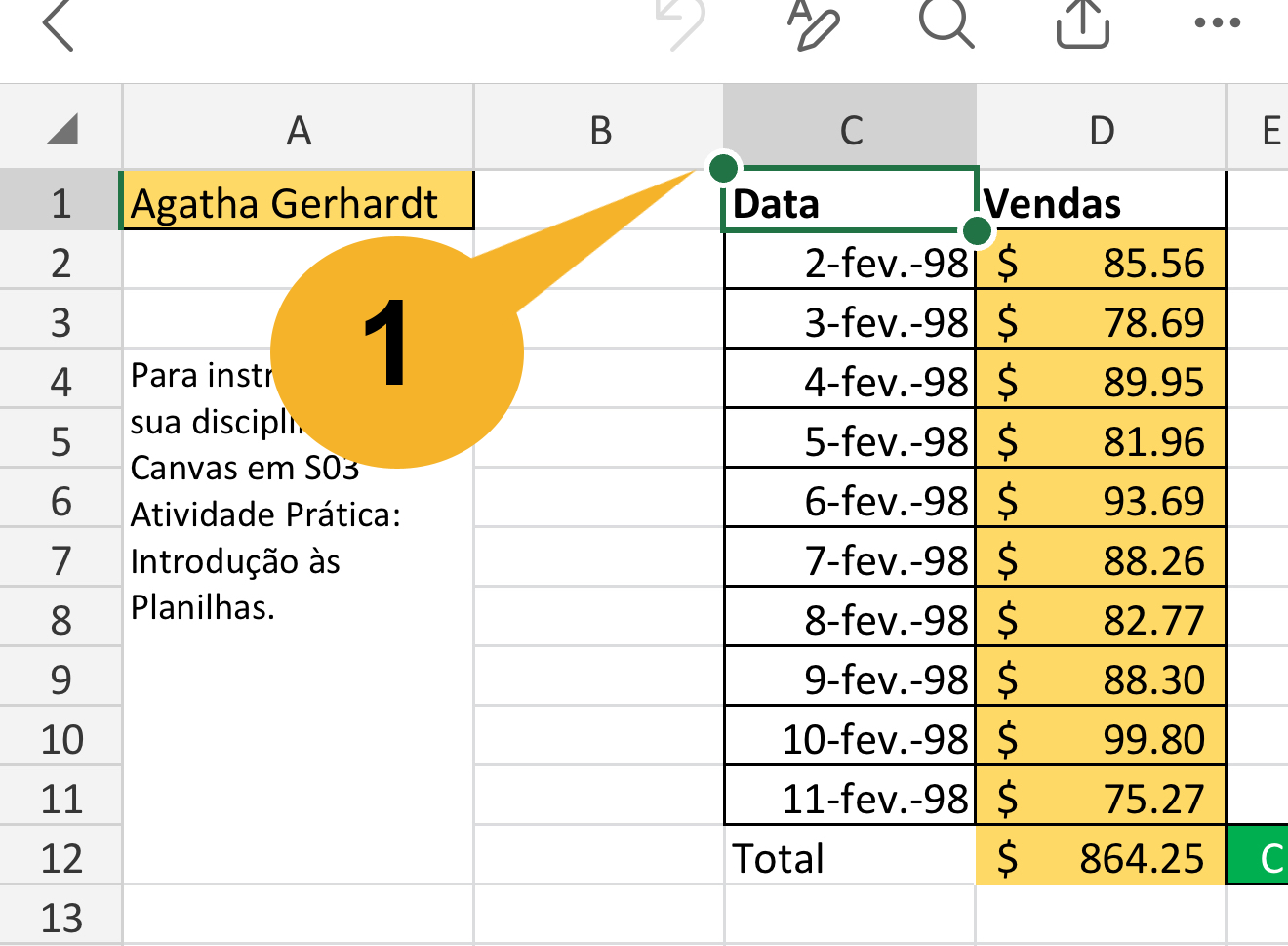Select the 7-fev.-98 date cell
1288x946 pixels.
(x=850, y=559)
